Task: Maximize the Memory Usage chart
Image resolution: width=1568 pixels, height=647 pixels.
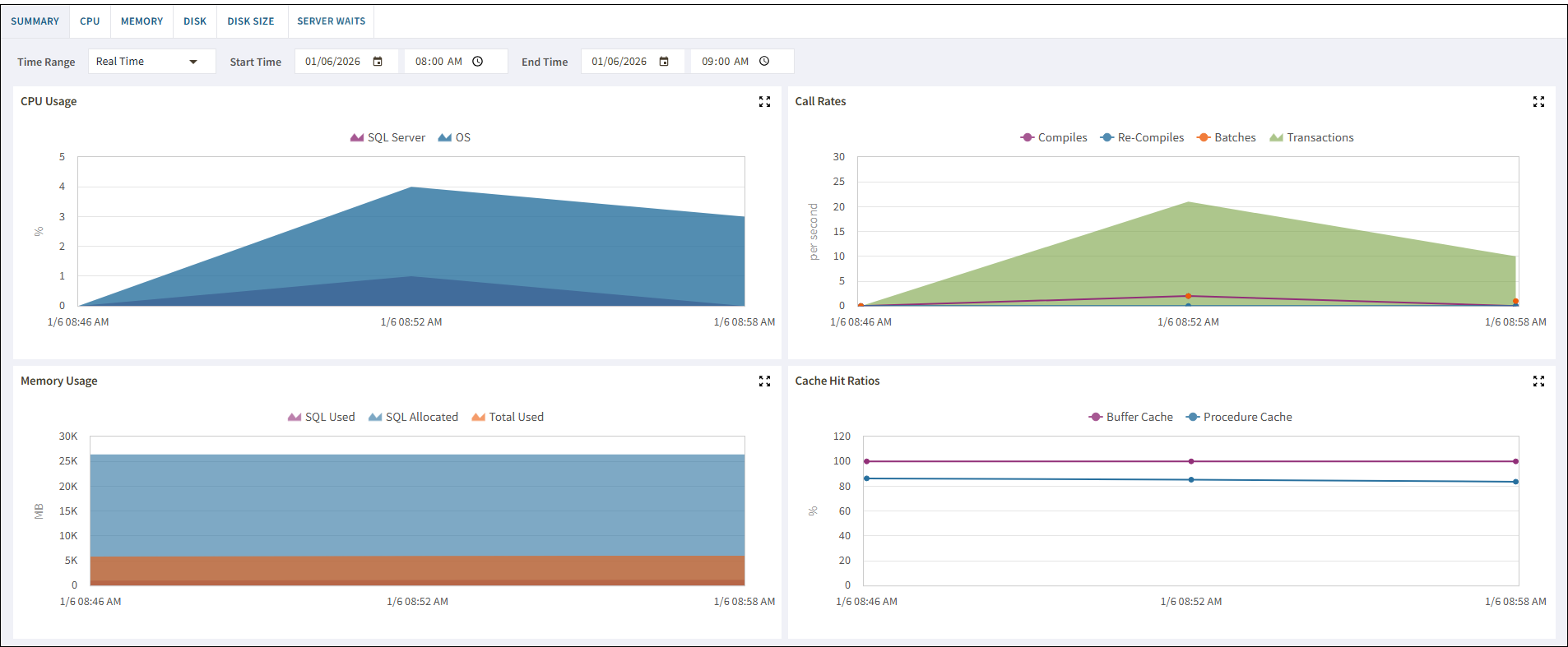Action: 764,381
